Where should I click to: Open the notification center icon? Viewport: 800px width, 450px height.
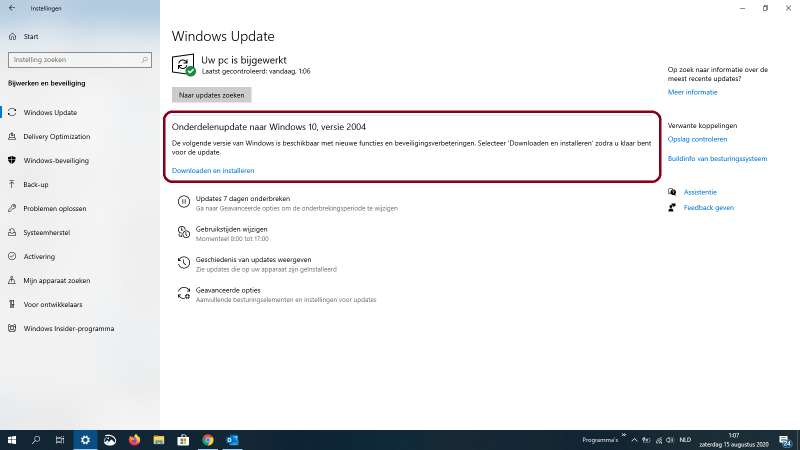click(x=785, y=440)
